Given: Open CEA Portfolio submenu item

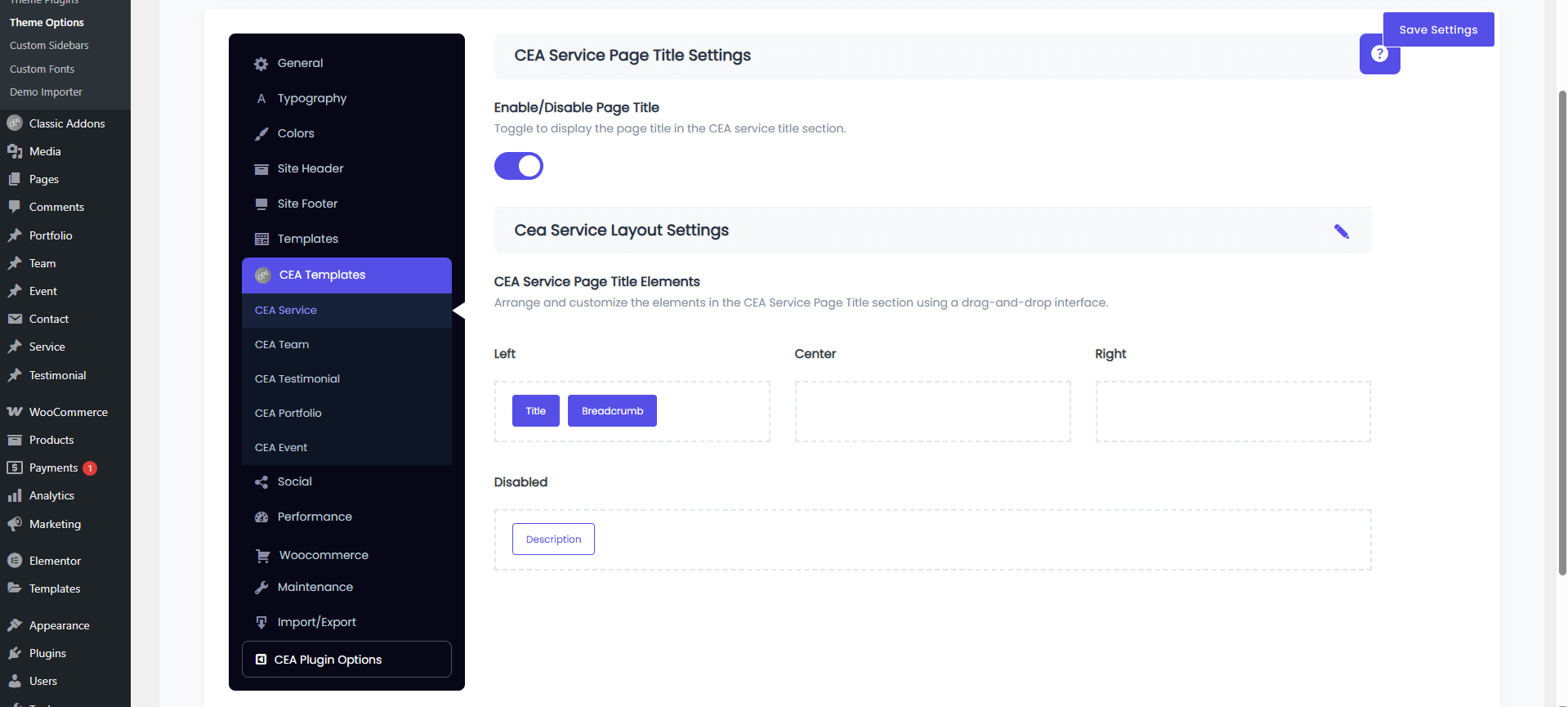Looking at the screenshot, I should [288, 414].
